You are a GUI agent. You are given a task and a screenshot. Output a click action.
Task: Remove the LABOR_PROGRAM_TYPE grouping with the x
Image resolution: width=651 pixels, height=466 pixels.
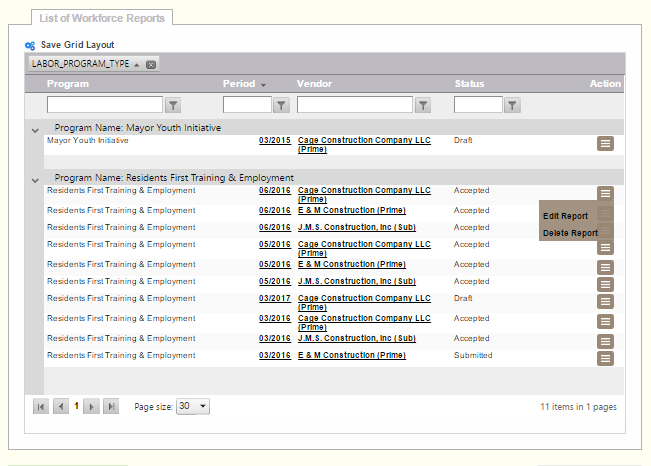coord(151,64)
